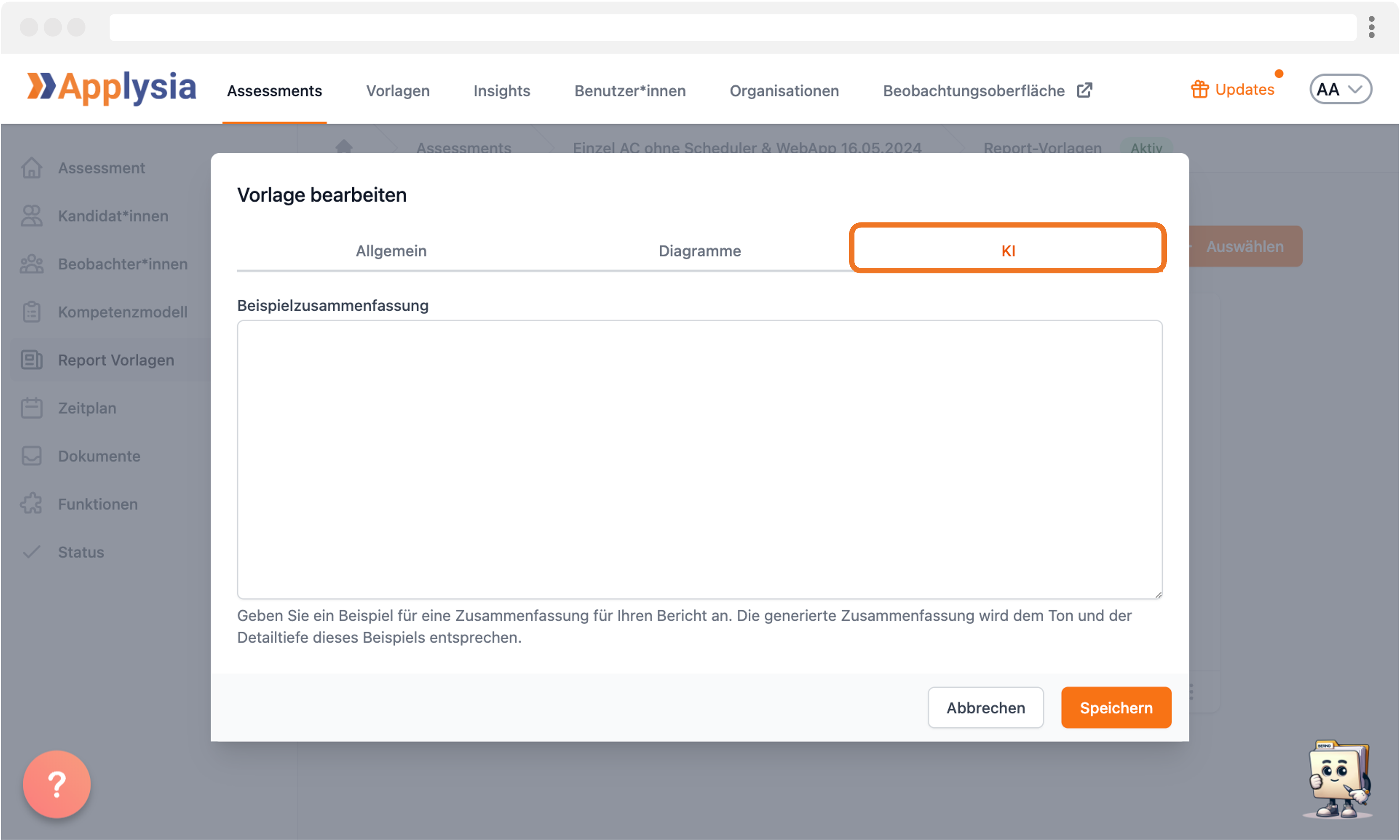Click the browser address bar
This screenshot has width=1400, height=840.
coord(733,27)
